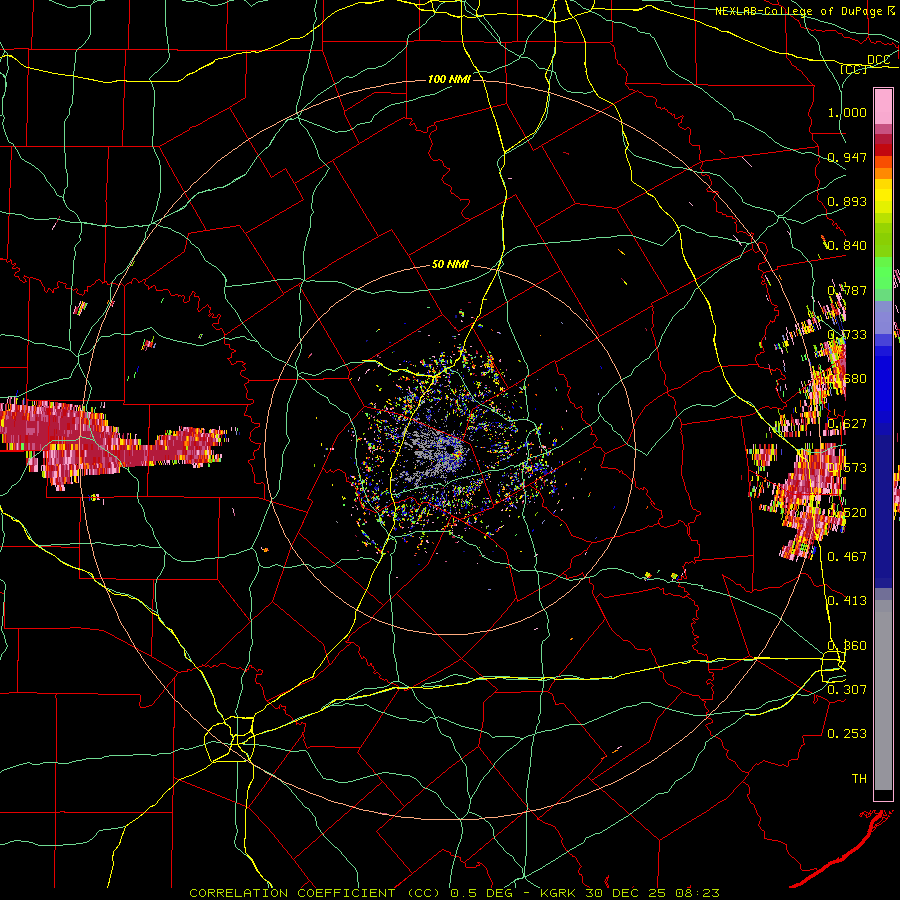Click the "TH" threshold label
The height and width of the screenshot is (900, 900).
(x=859, y=779)
